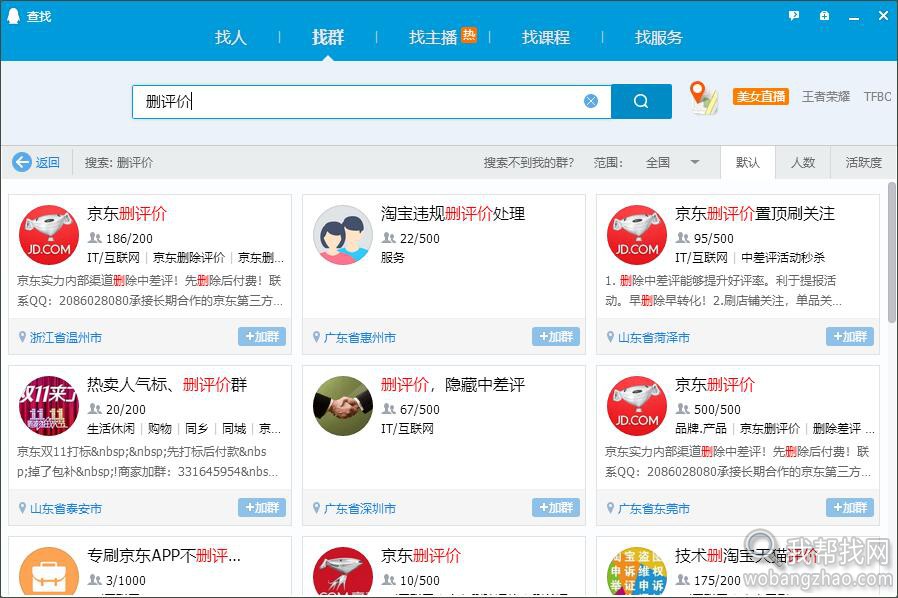This screenshot has width=898, height=598.
Task: Click the 服务 tag under 淘宝违规删评价处理
Action: [x=392, y=257]
